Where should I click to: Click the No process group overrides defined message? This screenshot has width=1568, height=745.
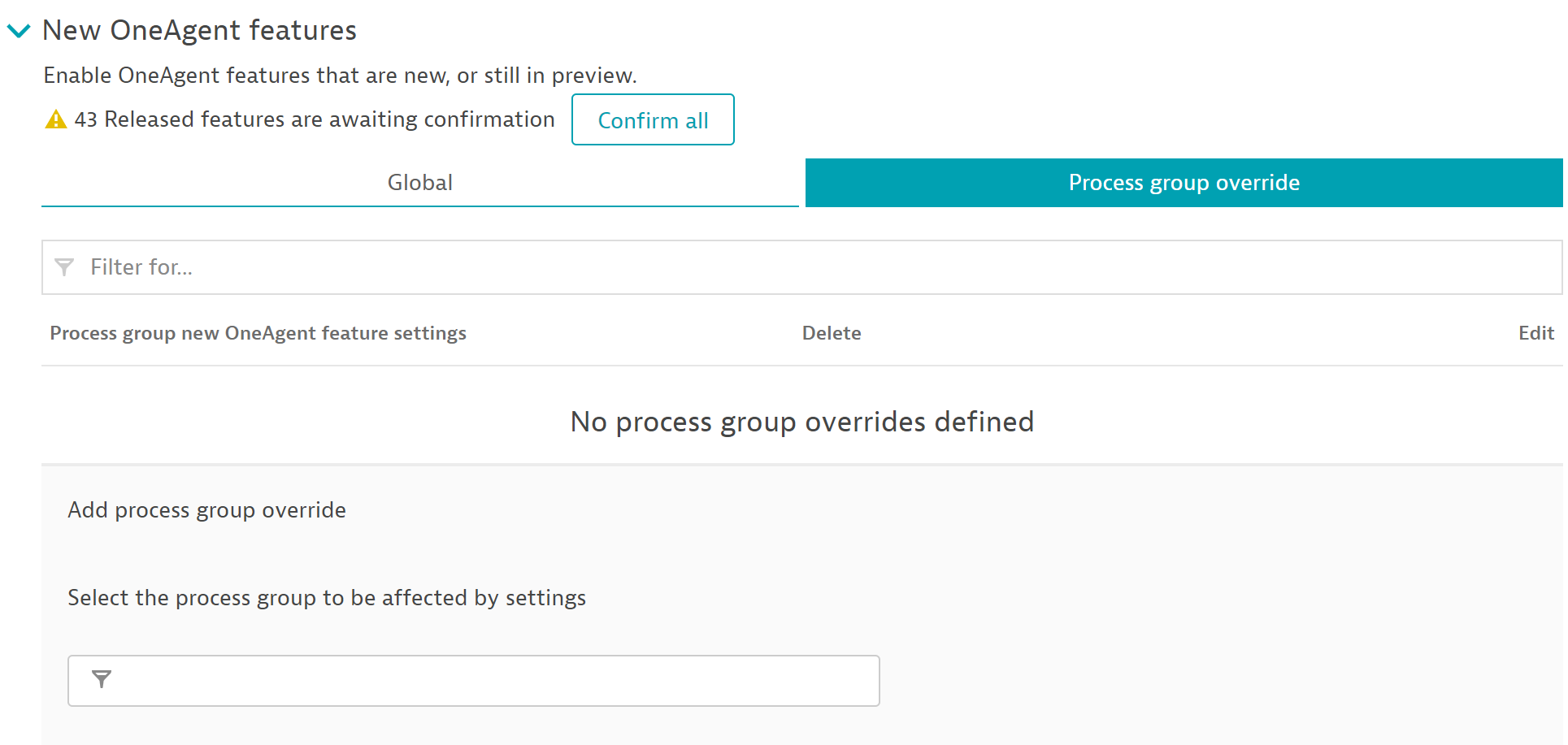(x=801, y=422)
